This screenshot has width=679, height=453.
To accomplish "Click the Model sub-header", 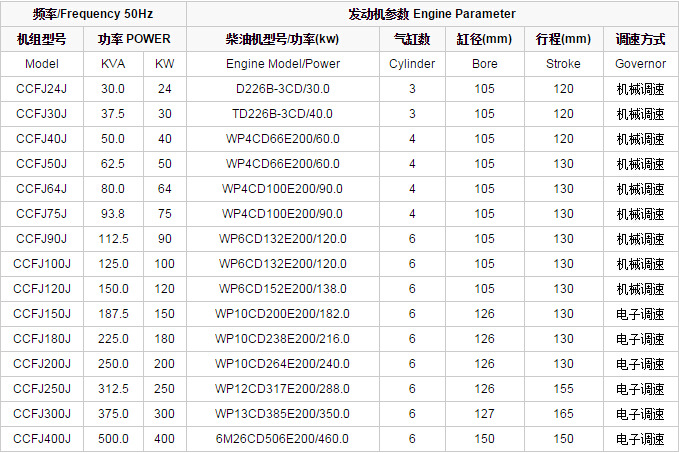I will 42,64.
